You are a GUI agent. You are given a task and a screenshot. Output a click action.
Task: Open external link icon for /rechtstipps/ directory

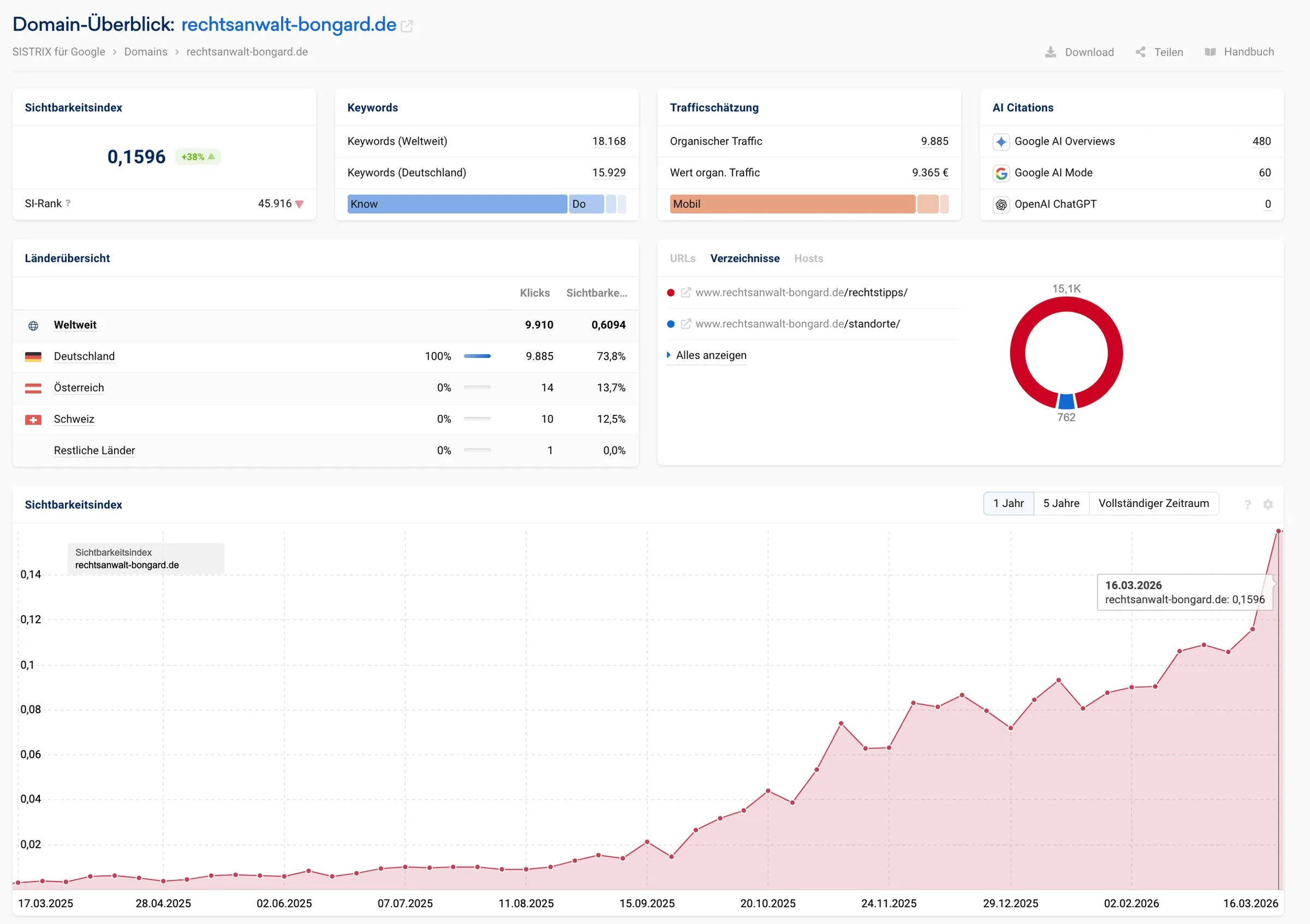pyautogui.click(x=686, y=293)
